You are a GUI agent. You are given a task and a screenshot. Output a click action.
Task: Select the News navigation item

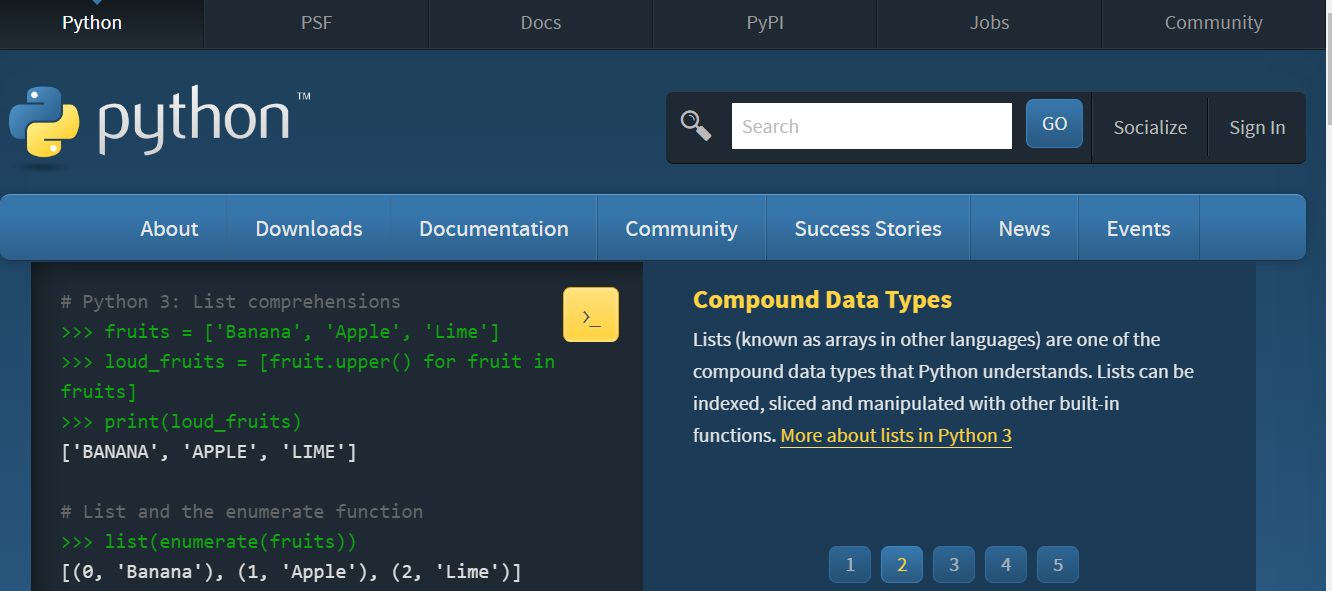click(1024, 228)
